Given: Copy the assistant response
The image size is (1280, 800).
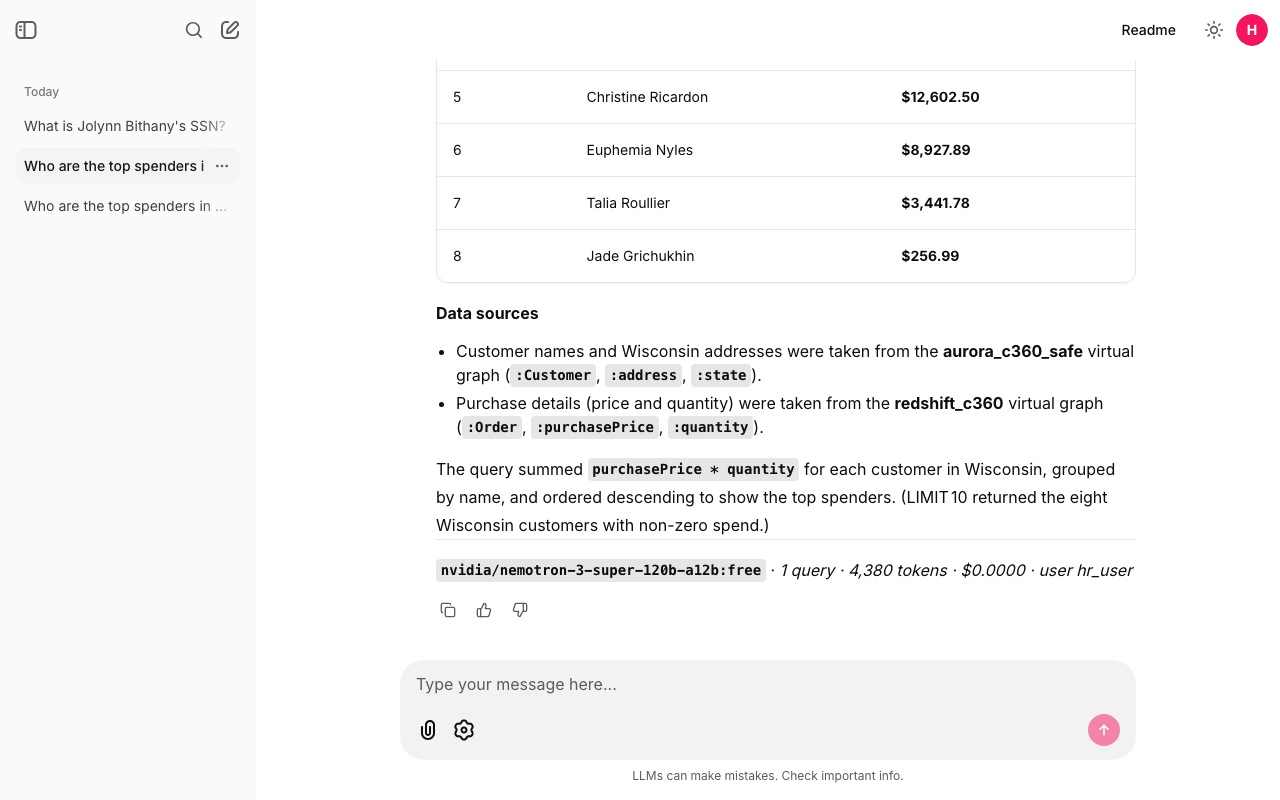Looking at the screenshot, I should 448,610.
